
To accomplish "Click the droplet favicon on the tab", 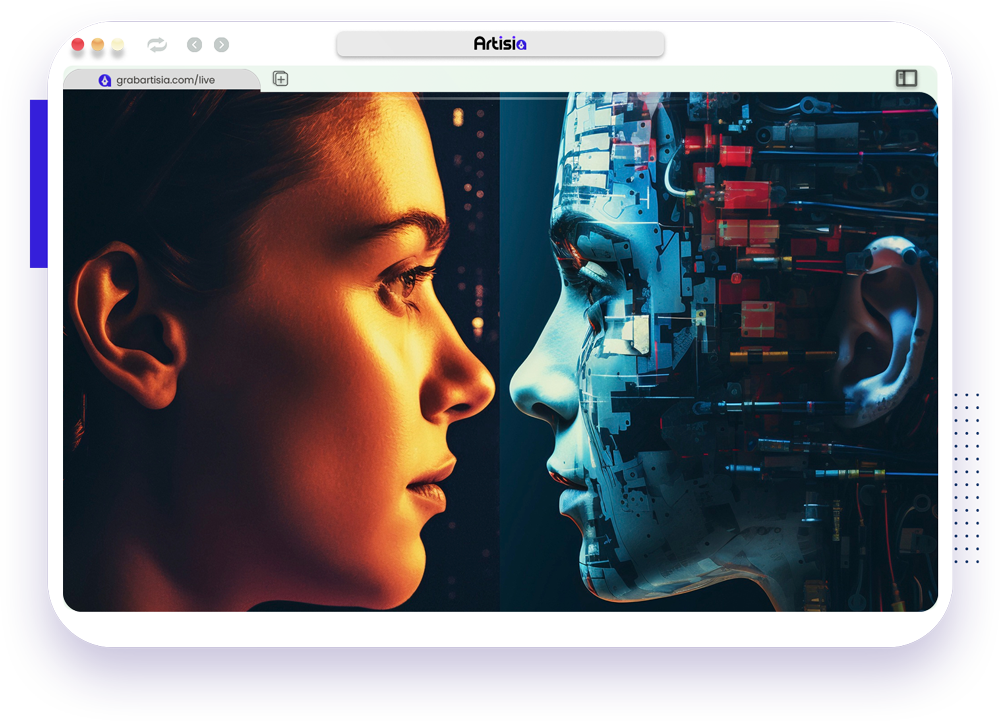I will click(105, 80).
